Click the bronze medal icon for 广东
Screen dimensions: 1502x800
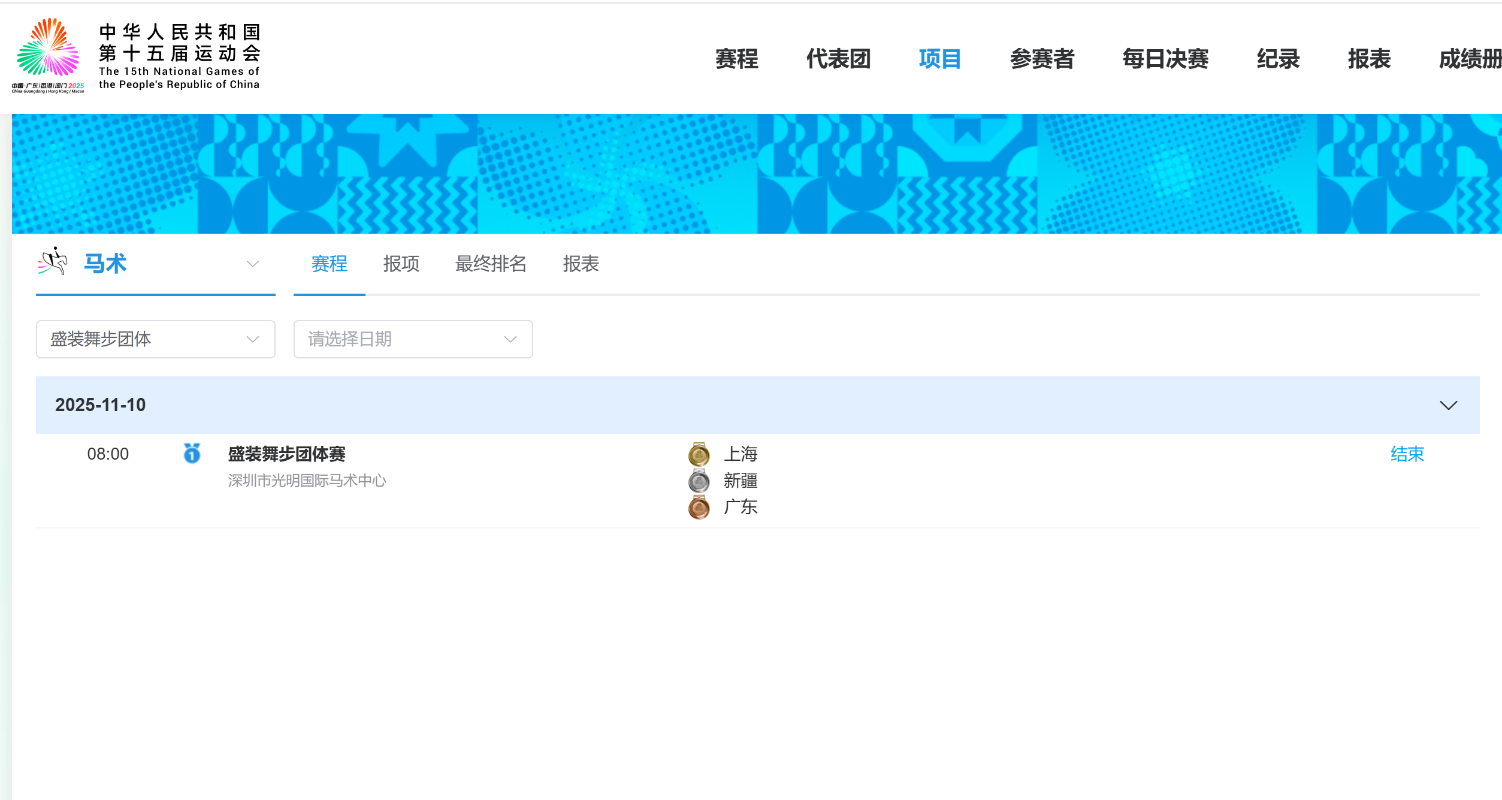(699, 508)
